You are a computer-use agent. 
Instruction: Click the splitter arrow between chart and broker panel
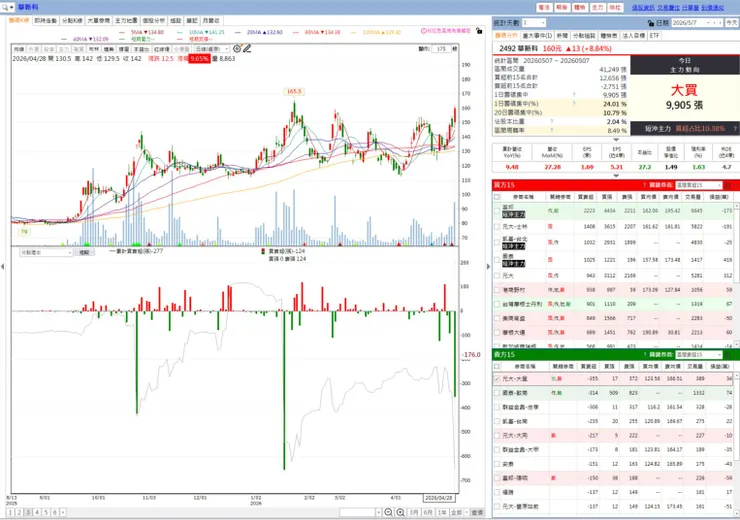pyautogui.click(x=488, y=267)
